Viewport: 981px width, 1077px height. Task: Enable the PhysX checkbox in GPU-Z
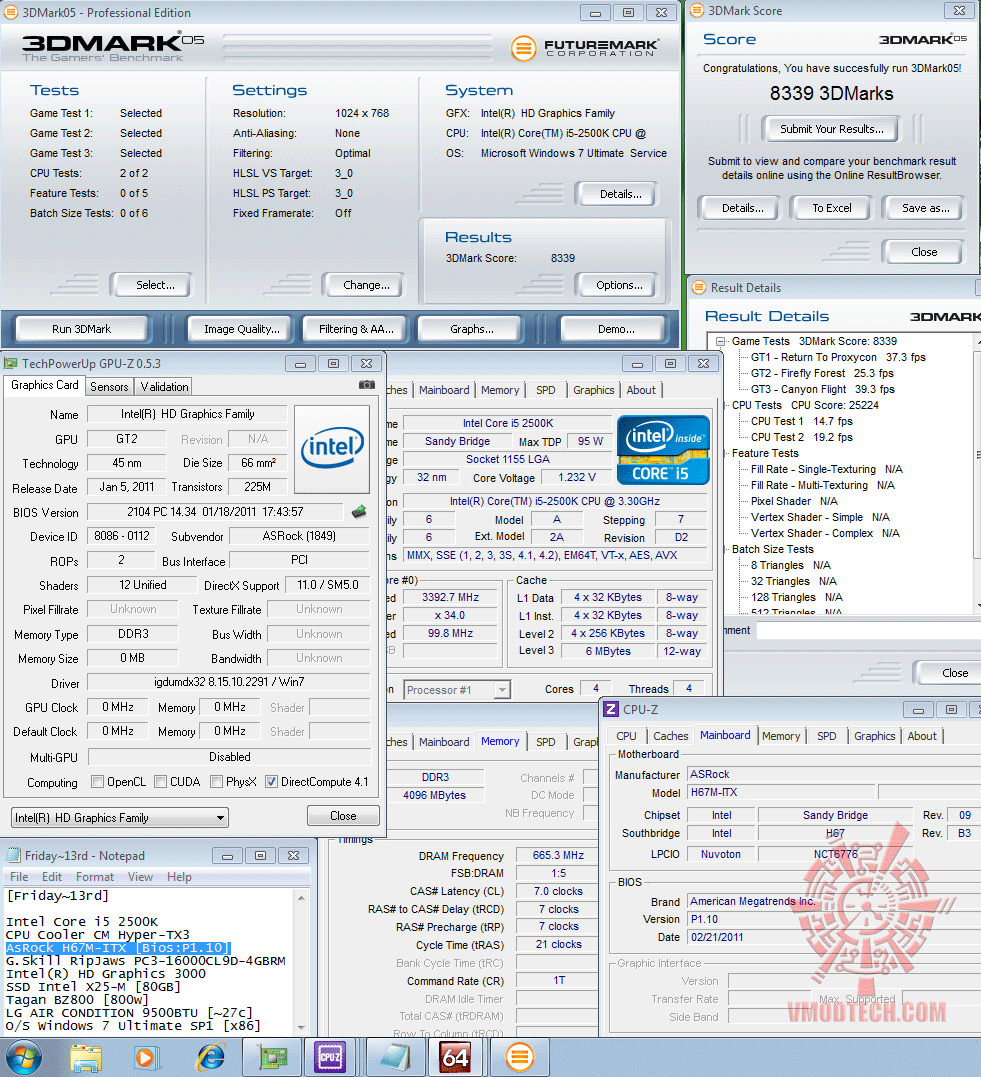[x=216, y=782]
